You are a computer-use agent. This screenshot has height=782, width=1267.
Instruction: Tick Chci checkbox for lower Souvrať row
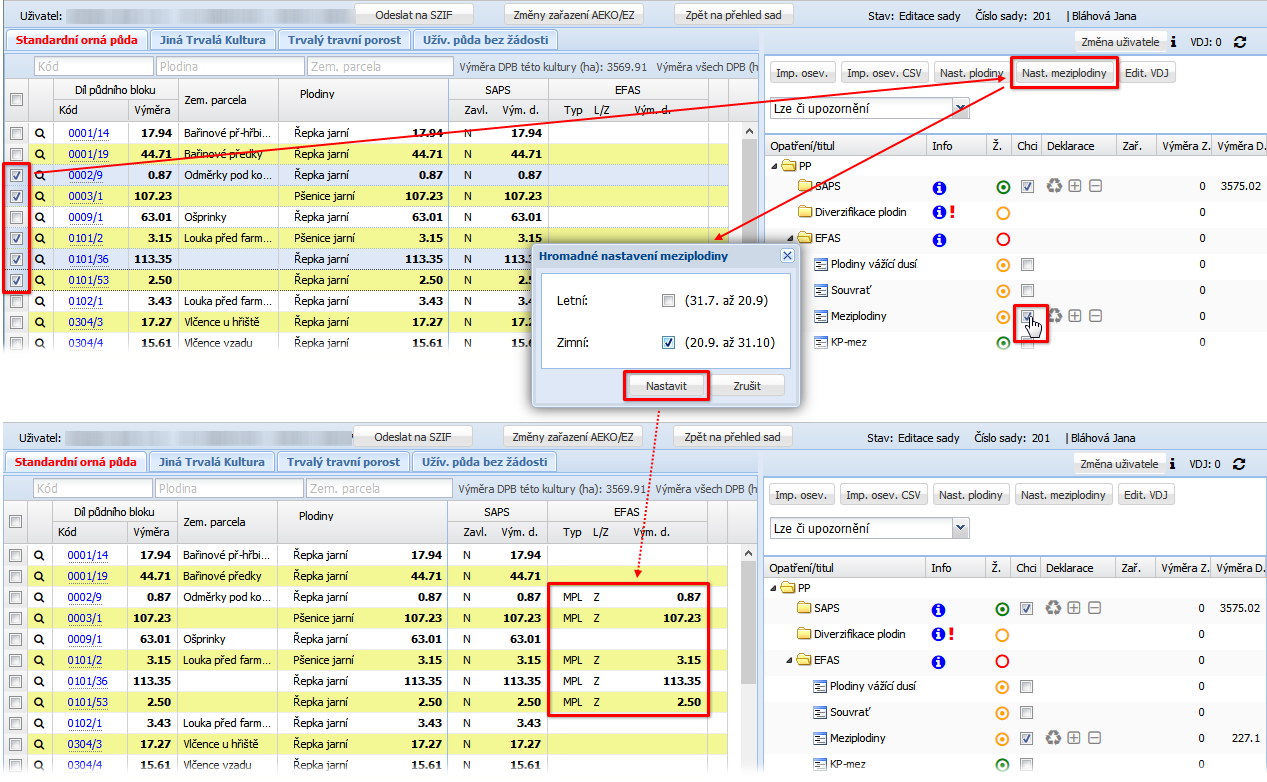coord(1027,712)
